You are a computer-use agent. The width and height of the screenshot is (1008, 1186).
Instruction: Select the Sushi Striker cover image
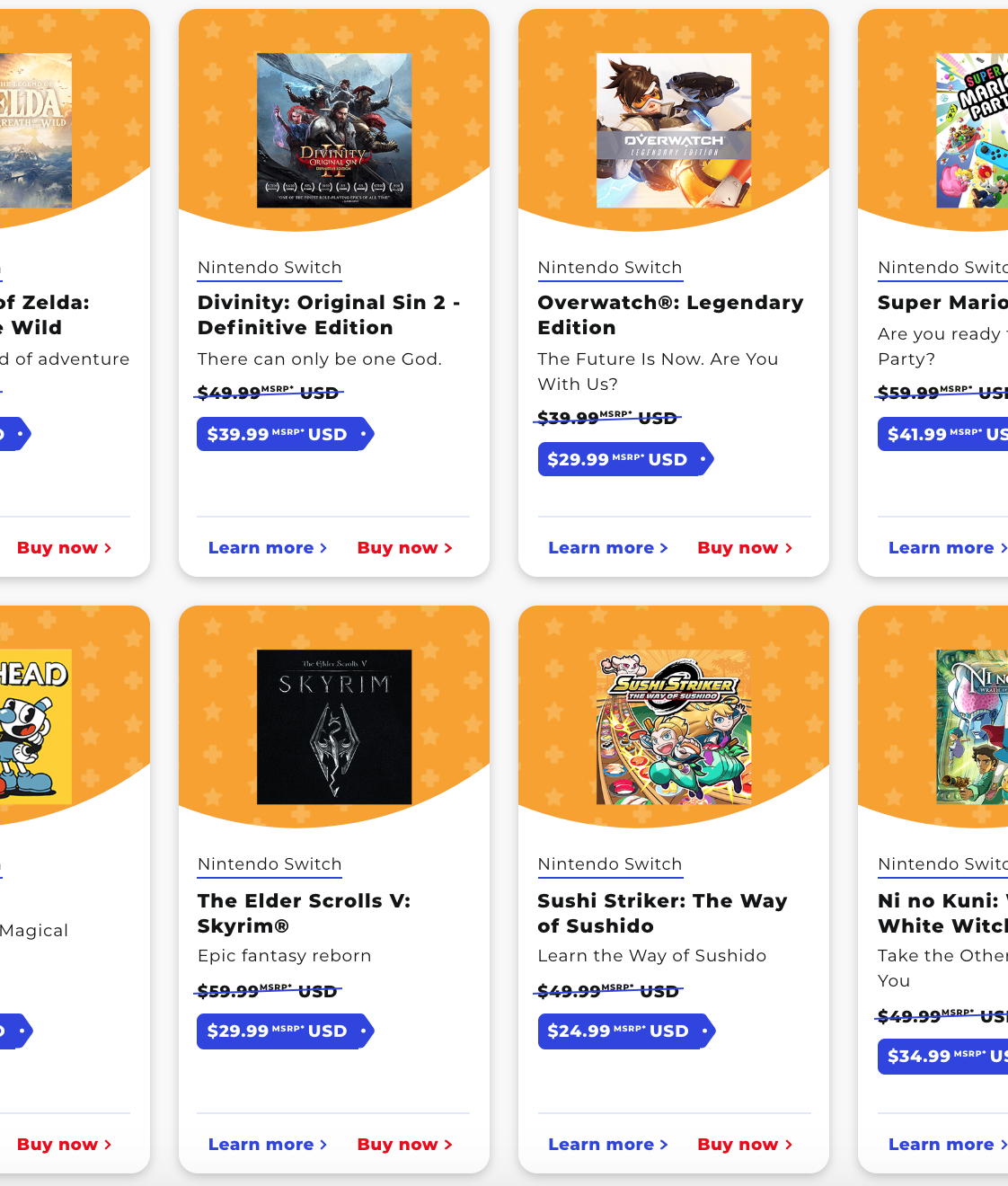tap(674, 727)
